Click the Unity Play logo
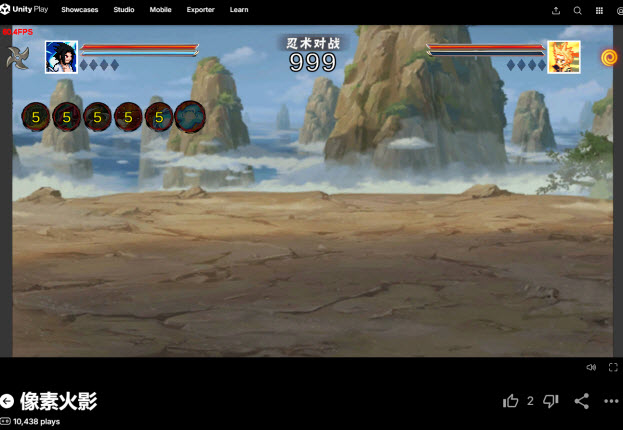Viewport: 623px width, 430px height. pos(24,10)
